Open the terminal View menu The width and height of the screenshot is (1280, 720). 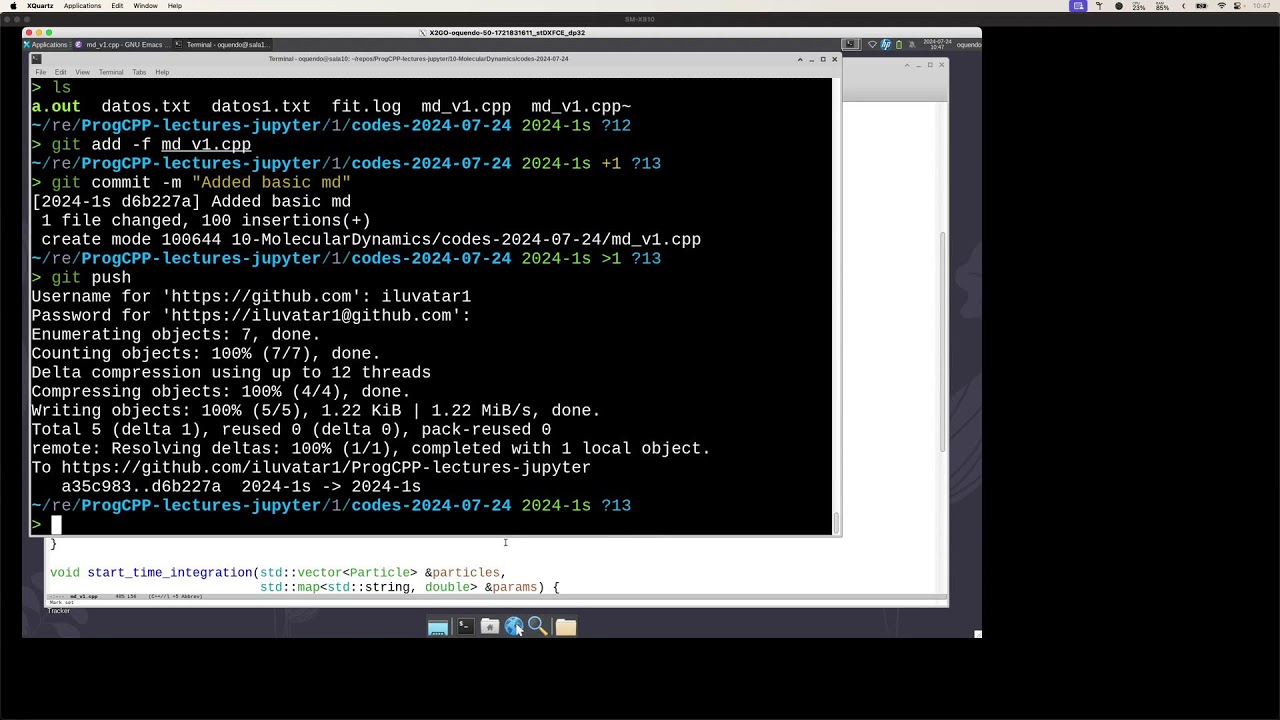[x=83, y=72]
